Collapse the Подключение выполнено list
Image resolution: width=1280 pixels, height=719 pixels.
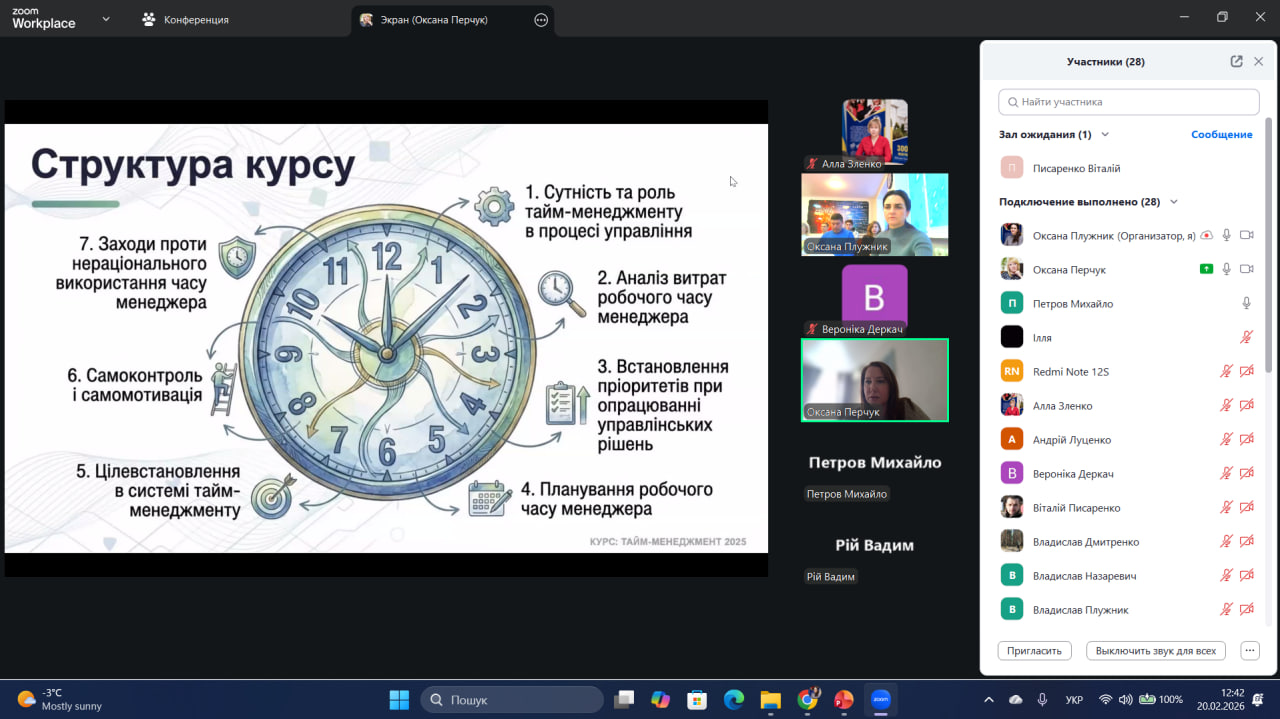tap(1174, 201)
